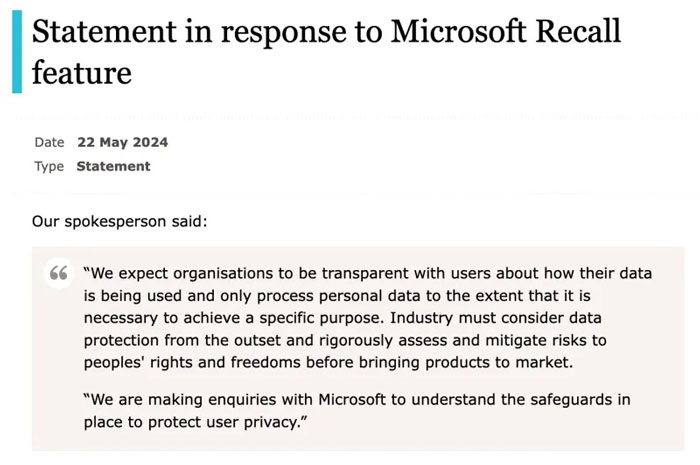Viewport: 700px width, 465px height.
Task: Click the "Our spokesperson said:" text
Action: pos(119,220)
